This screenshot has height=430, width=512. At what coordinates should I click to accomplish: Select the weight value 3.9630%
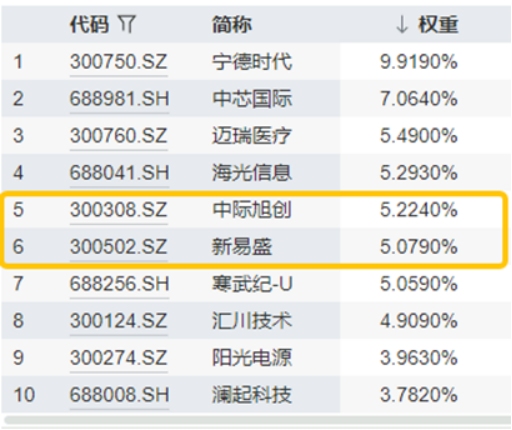pos(419,358)
